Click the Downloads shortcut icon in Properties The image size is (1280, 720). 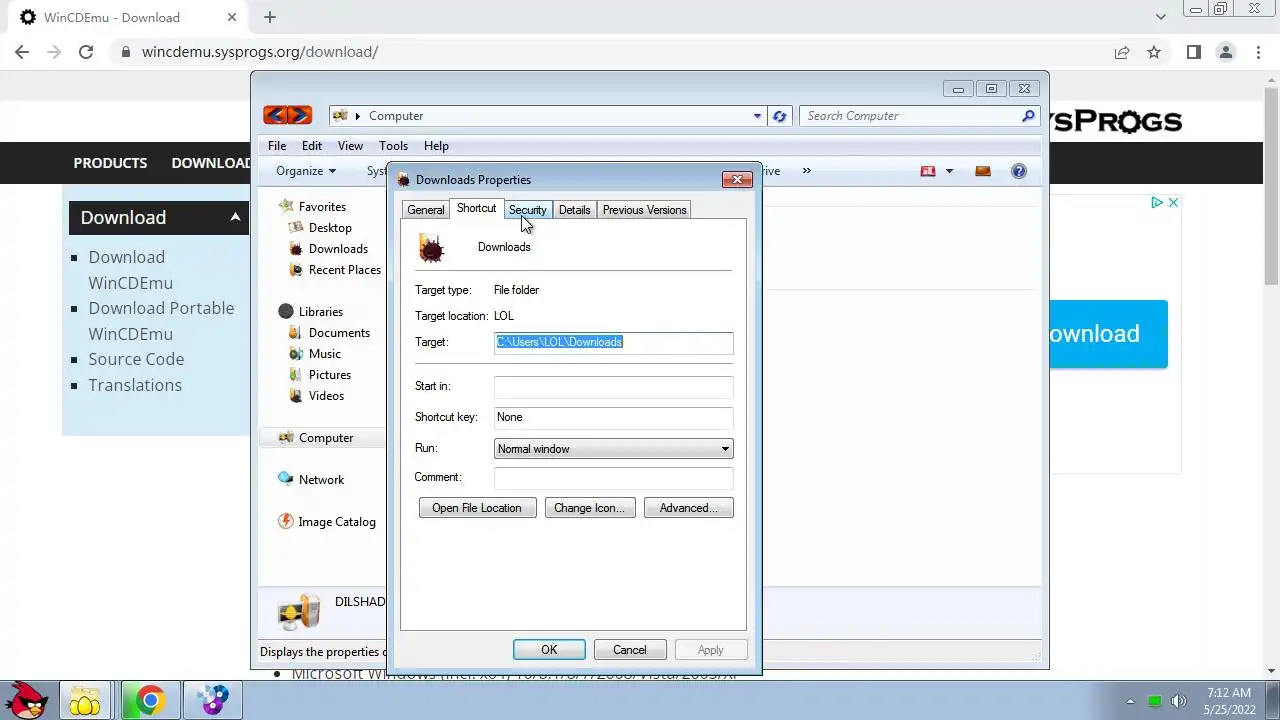tap(431, 248)
